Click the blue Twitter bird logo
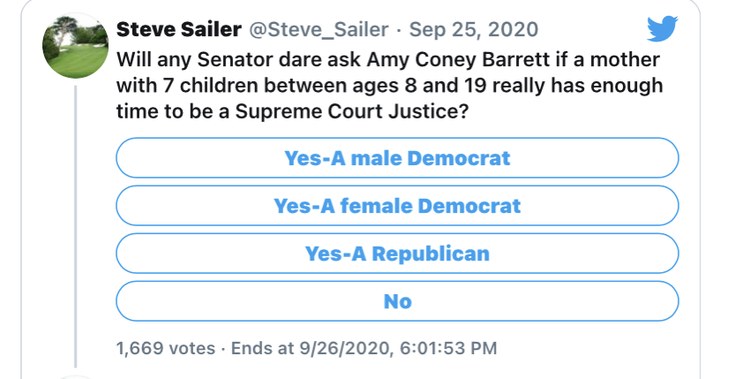Viewport: 750px width, 379px height. pyautogui.click(x=662, y=29)
